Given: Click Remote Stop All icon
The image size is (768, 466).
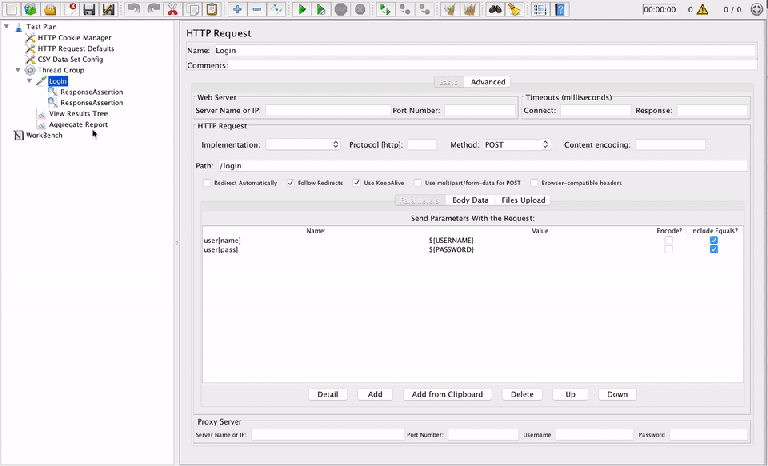Looking at the screenshot, I should pyautogui.click(x=405, y=9).
